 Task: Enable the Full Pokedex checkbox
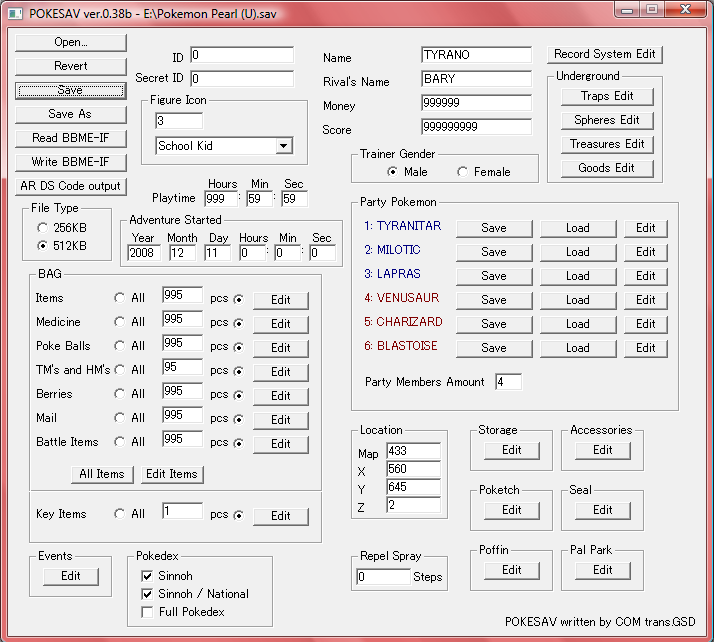click(x=147, y=612)
